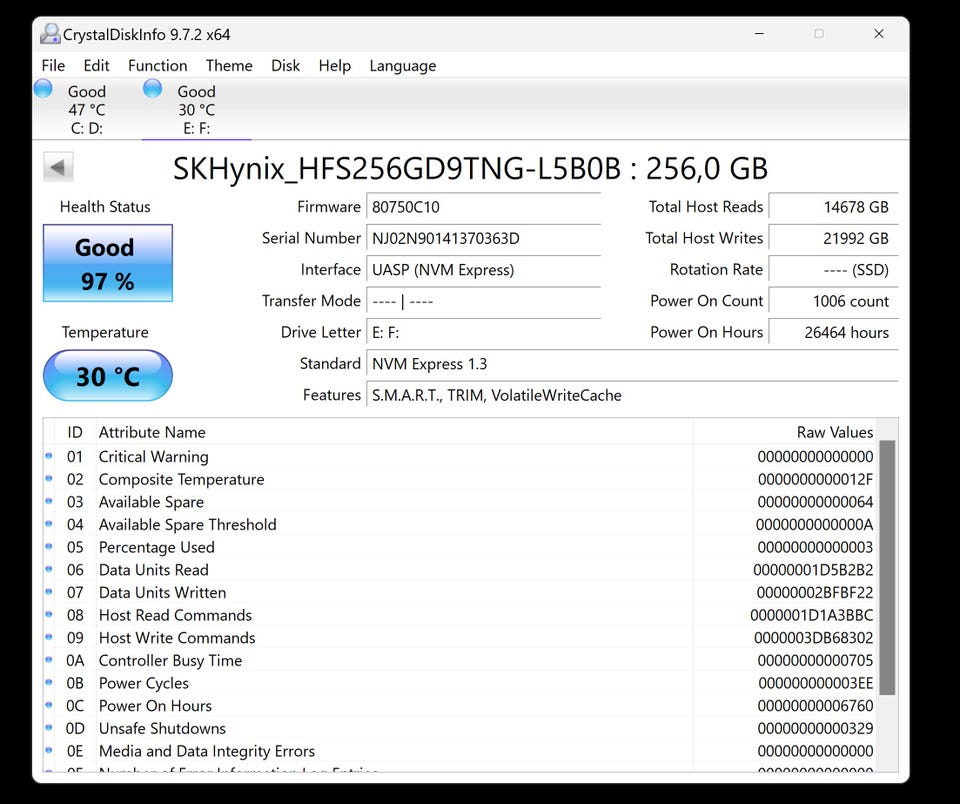Open the File menu

(x=53, y=66)
